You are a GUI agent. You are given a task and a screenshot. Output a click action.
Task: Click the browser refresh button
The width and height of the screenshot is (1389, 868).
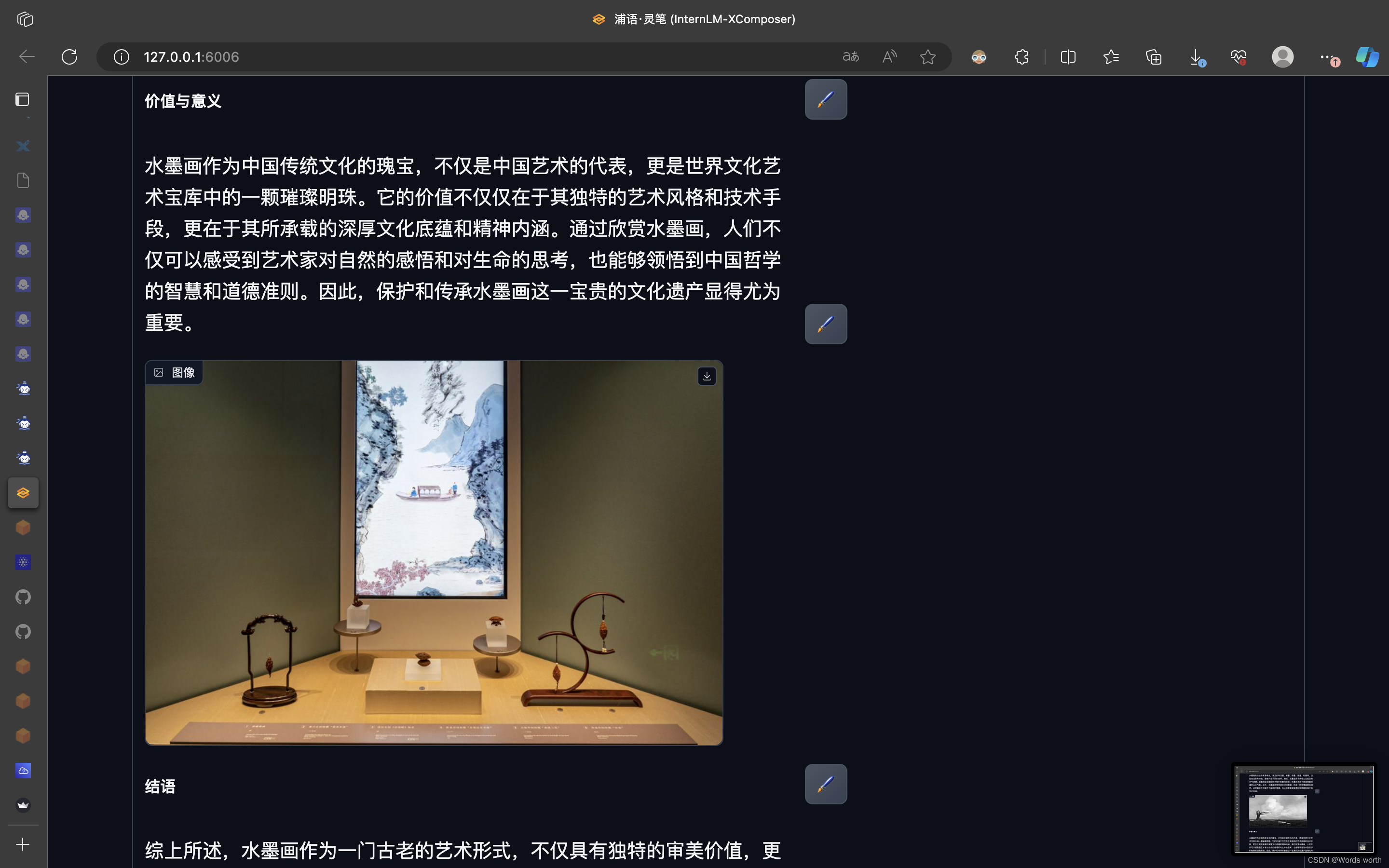[69, 57]
